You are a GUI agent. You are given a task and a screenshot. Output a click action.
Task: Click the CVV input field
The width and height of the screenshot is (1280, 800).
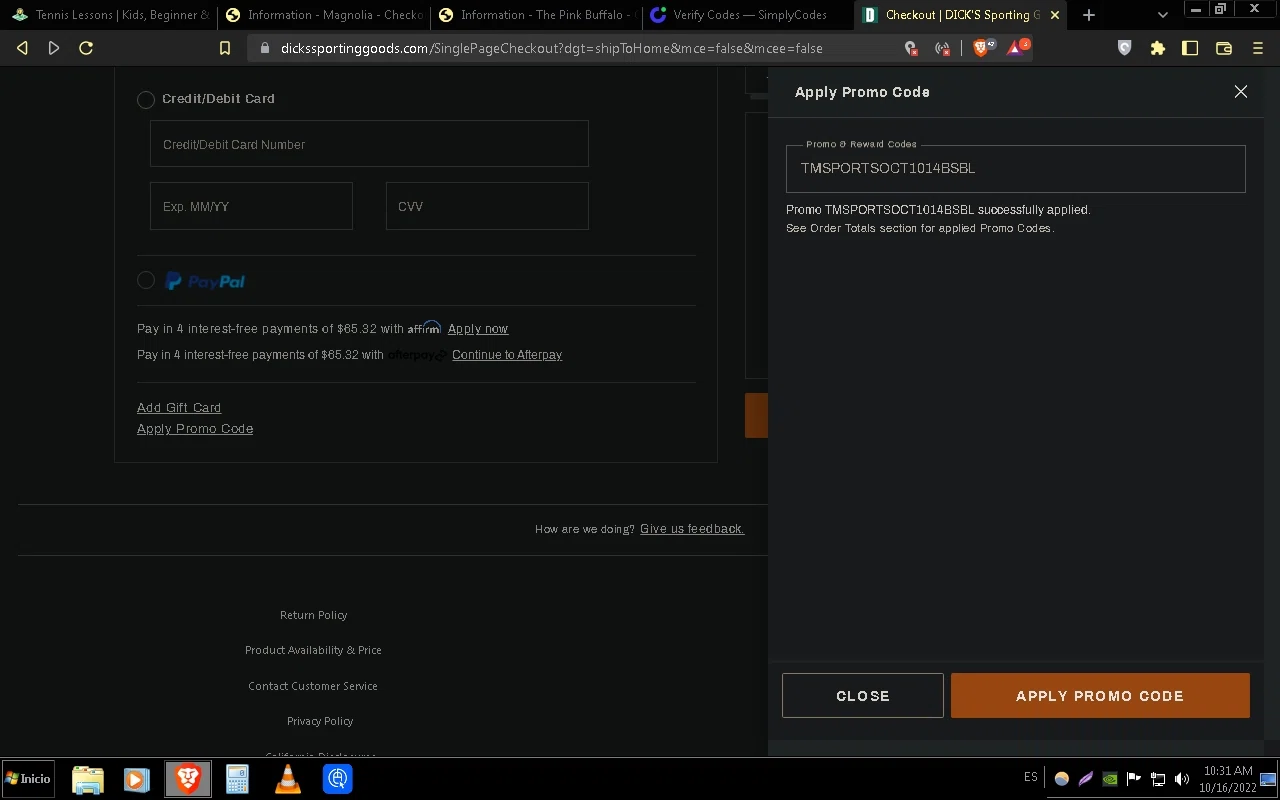click(487, 206)
